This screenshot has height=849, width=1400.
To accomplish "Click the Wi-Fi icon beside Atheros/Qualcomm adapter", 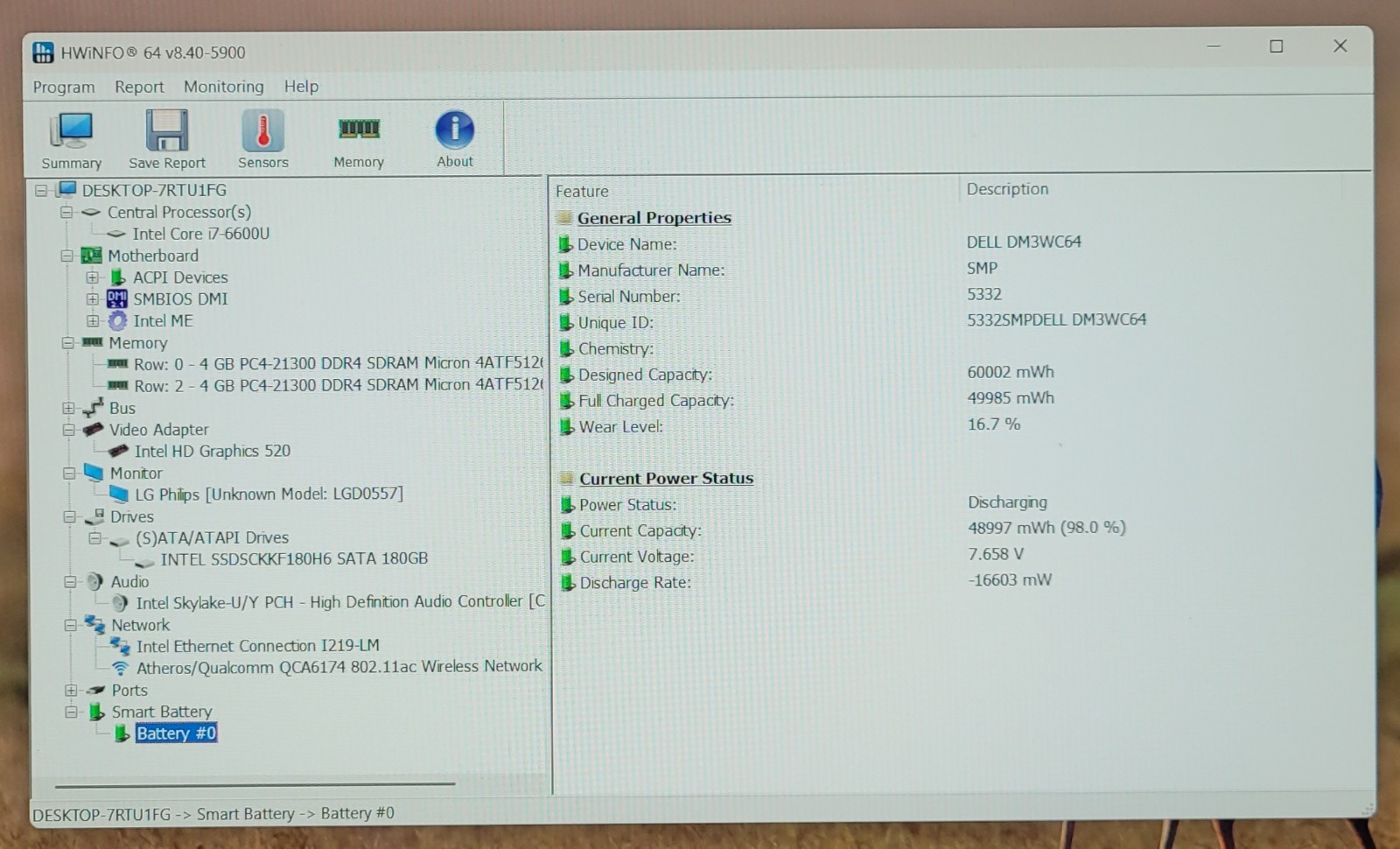I will [121, 667].
